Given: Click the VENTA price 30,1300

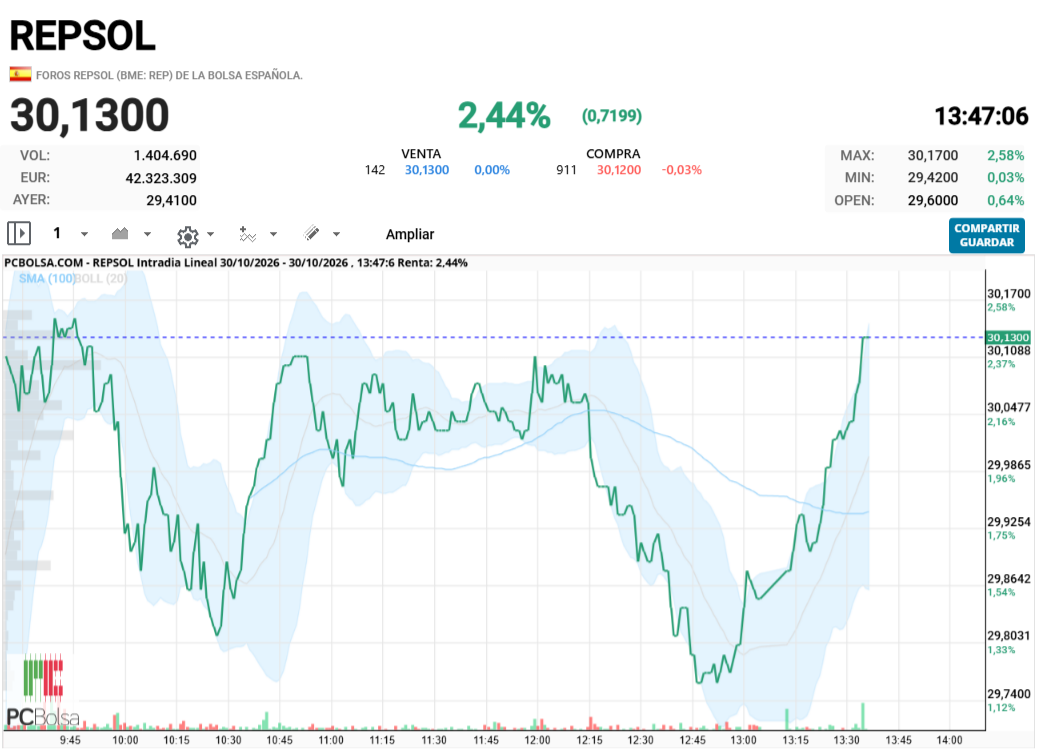Looking at the screenshot, I should tap(427, 170).
